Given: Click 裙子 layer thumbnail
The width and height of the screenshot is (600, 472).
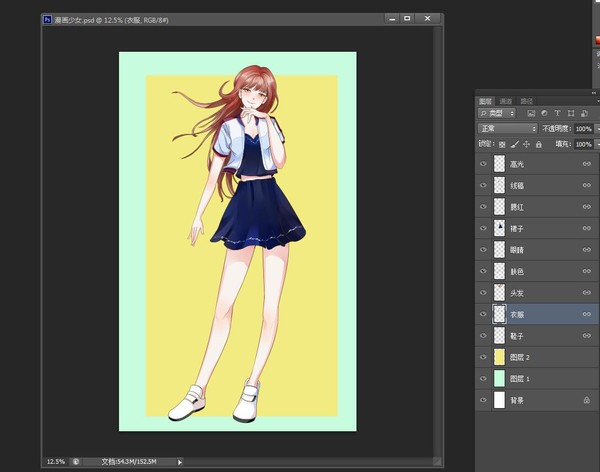Looking at the screenshot, I should click(499, 228).
